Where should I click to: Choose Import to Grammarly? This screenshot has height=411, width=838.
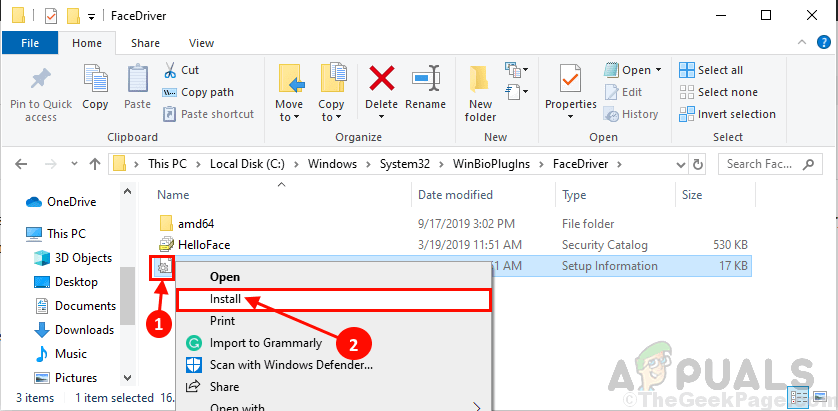point(266,343)
